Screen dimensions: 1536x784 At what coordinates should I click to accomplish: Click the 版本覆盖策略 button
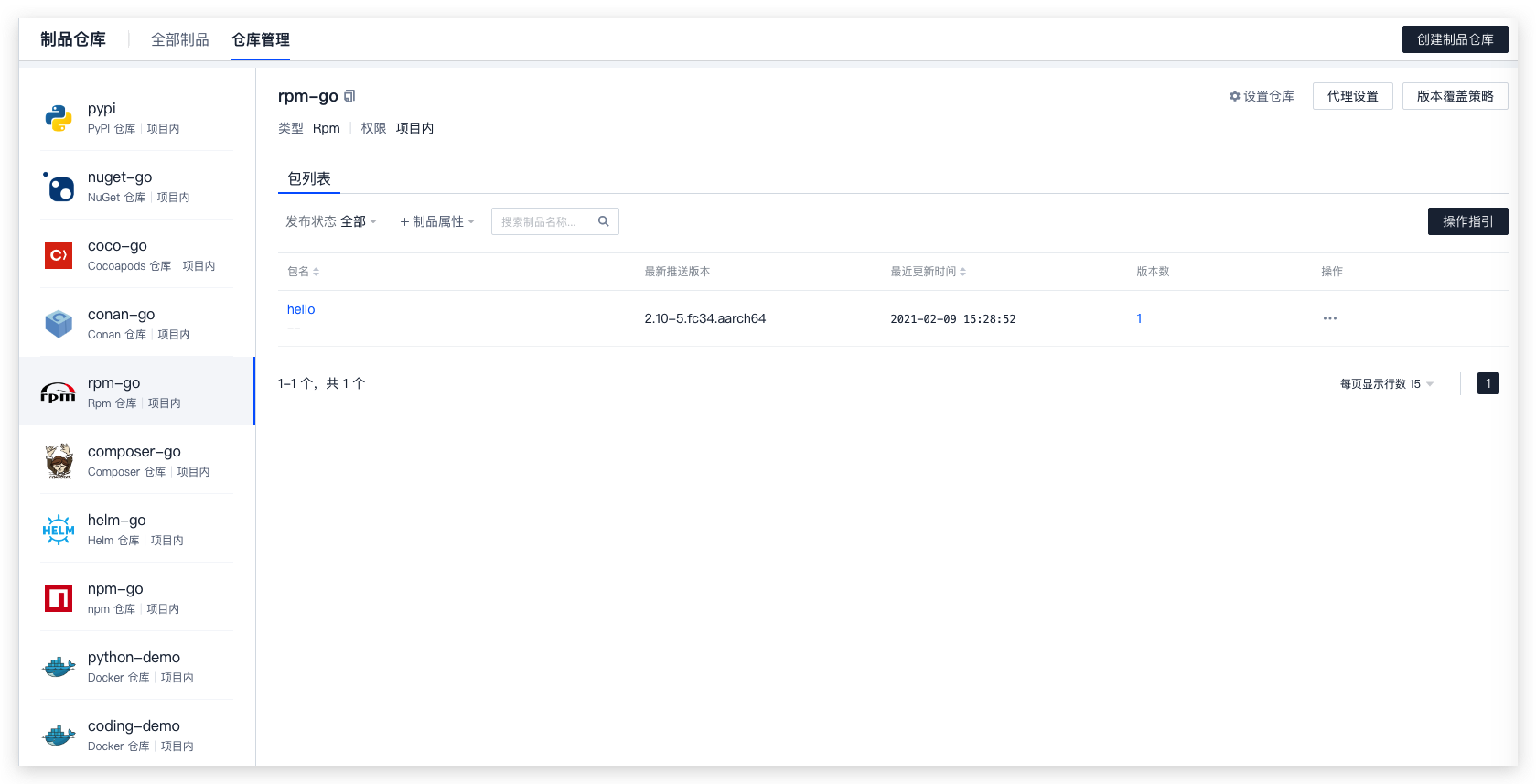pyautogui.click(x=1455, y=96)
